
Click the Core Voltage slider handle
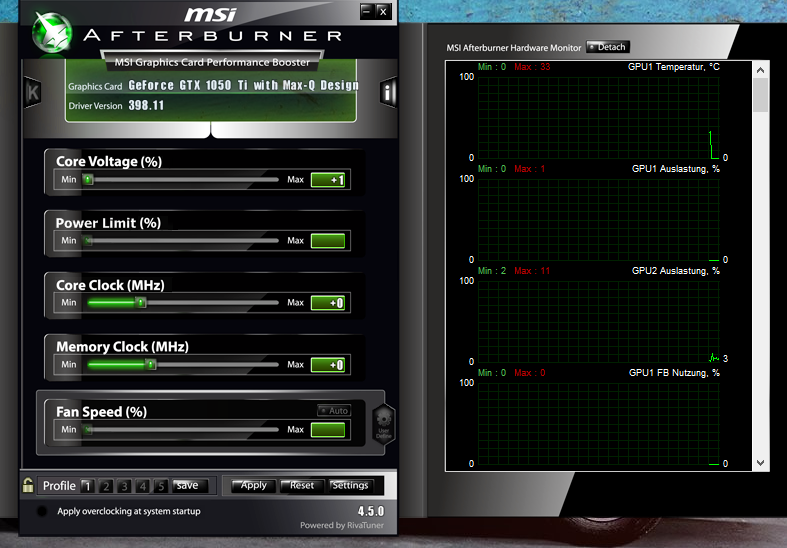(88, 179)
